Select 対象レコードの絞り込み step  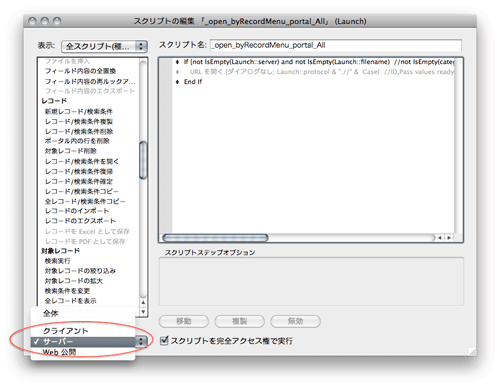[80, 271]
